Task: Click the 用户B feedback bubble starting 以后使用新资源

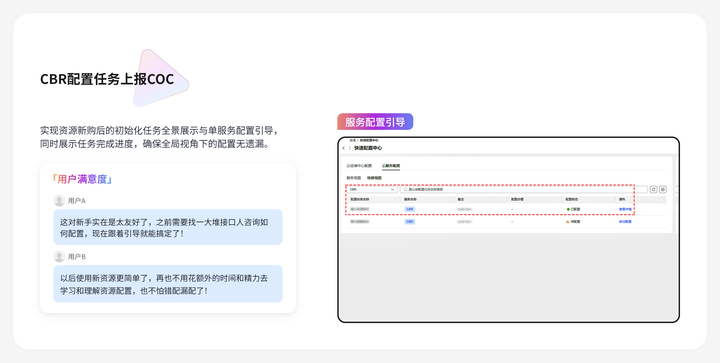Action: [168, 284]
